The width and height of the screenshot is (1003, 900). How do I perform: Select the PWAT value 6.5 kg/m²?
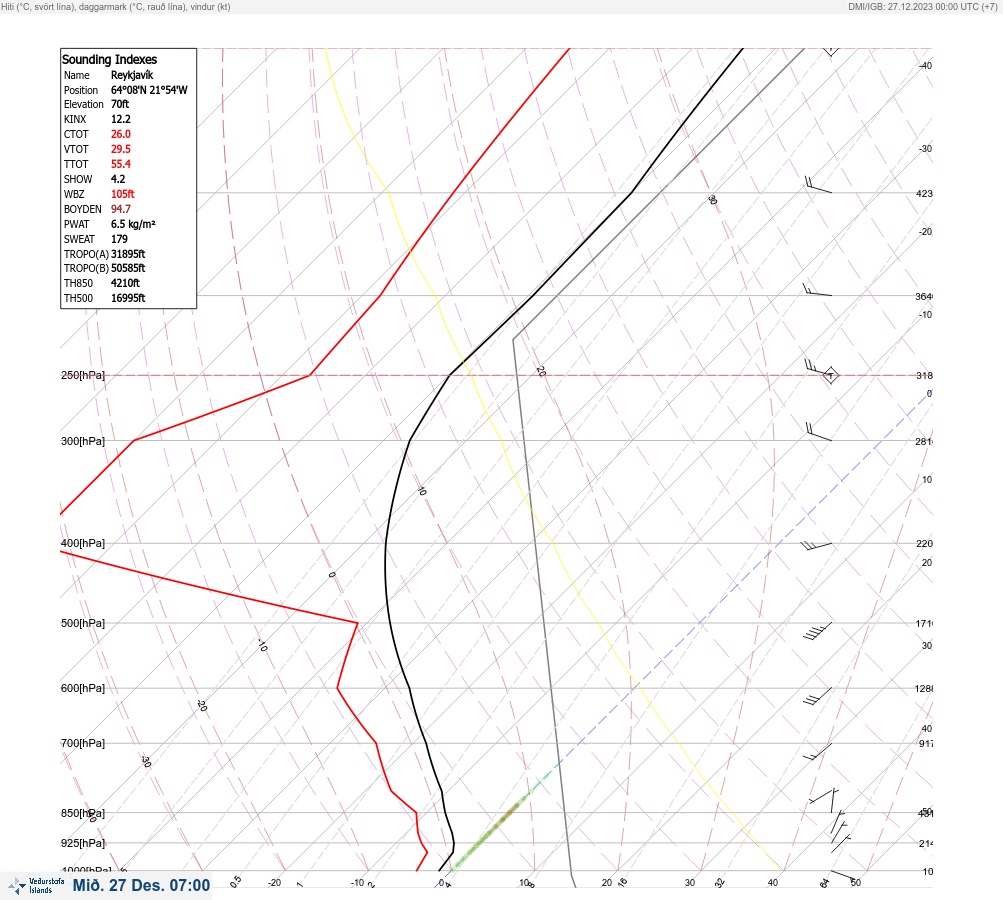[x=133, y=224]
